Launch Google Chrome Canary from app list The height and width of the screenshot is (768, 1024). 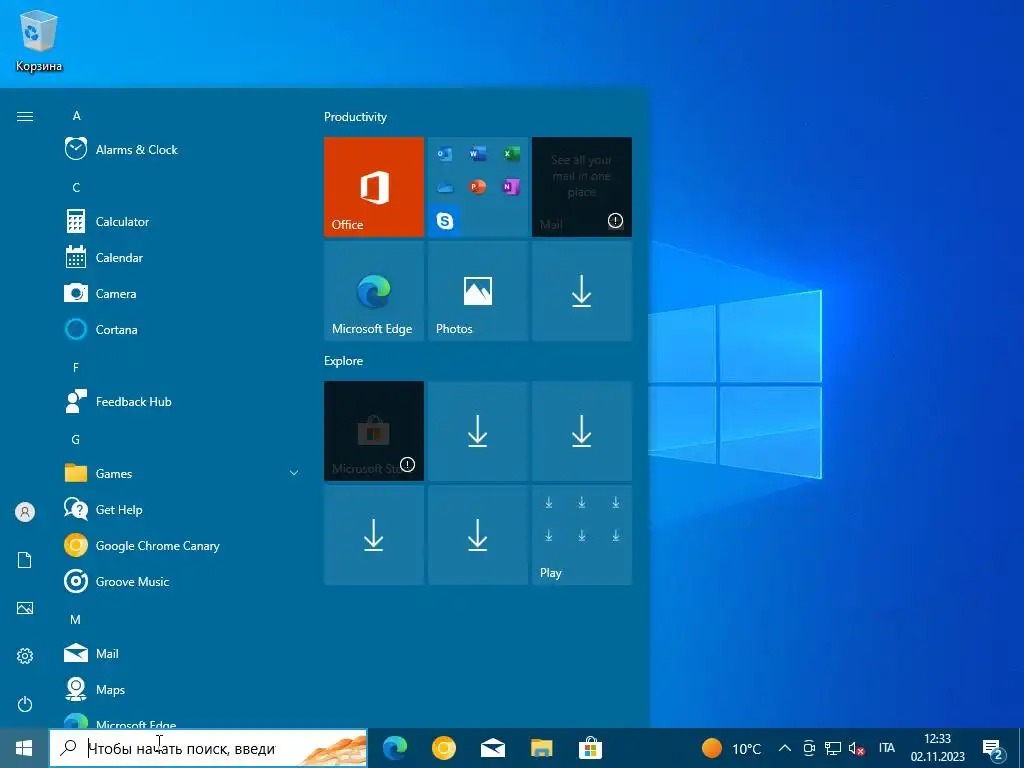pyautogui.click(x=182, y=545)
